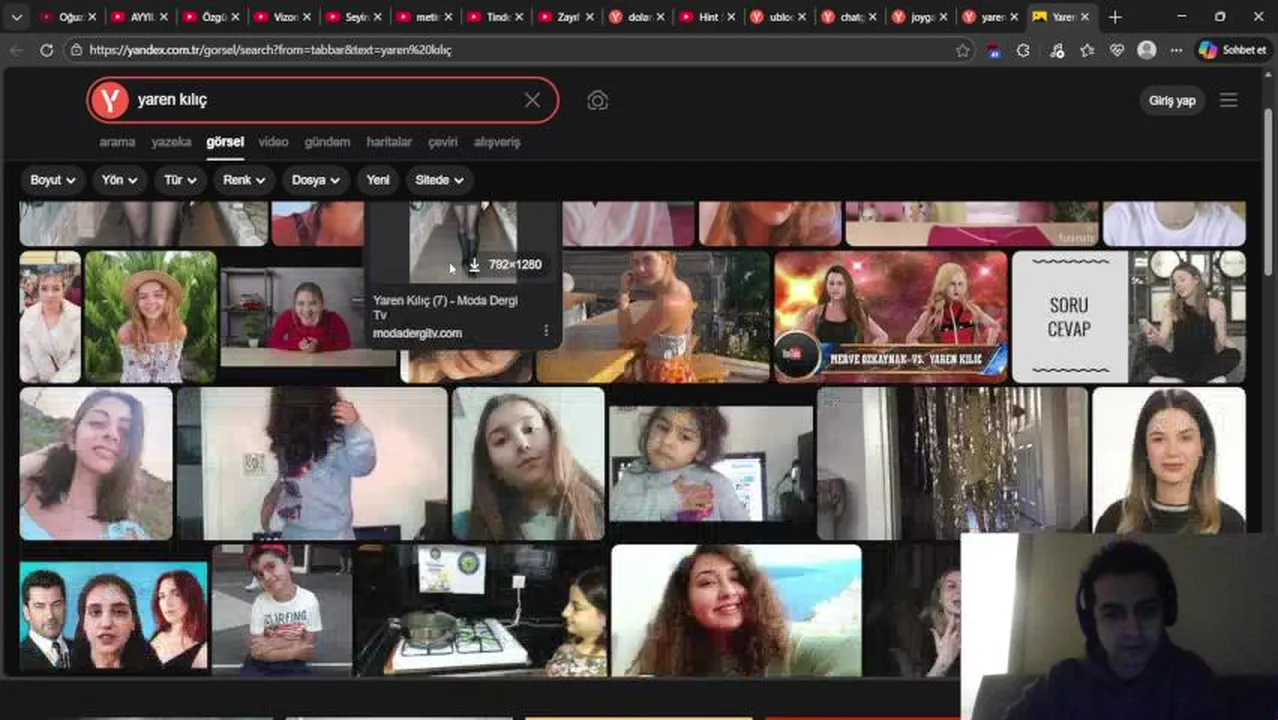Open the thumbnail showing a gas stove
Image resolution: width=1278 pixels, height=720 pixels.
(x=483, y=610)
